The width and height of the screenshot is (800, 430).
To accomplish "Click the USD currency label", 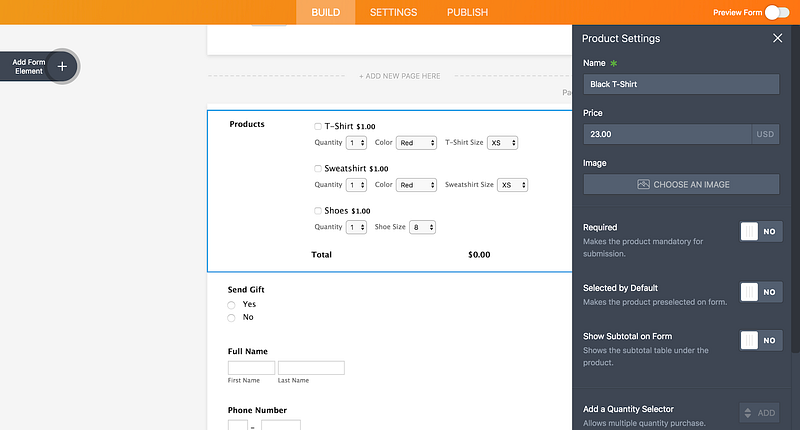I will 765,134.
